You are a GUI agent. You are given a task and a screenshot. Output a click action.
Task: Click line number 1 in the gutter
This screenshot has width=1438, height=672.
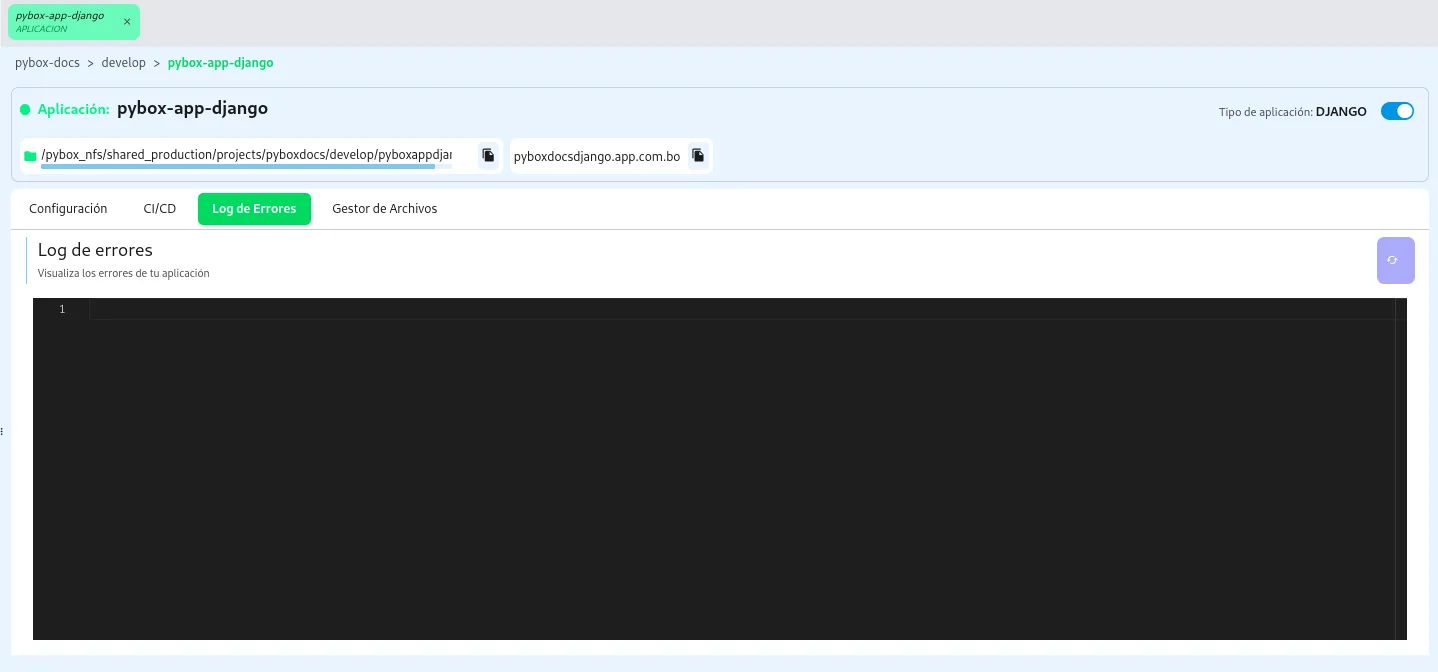pos(62,309)
